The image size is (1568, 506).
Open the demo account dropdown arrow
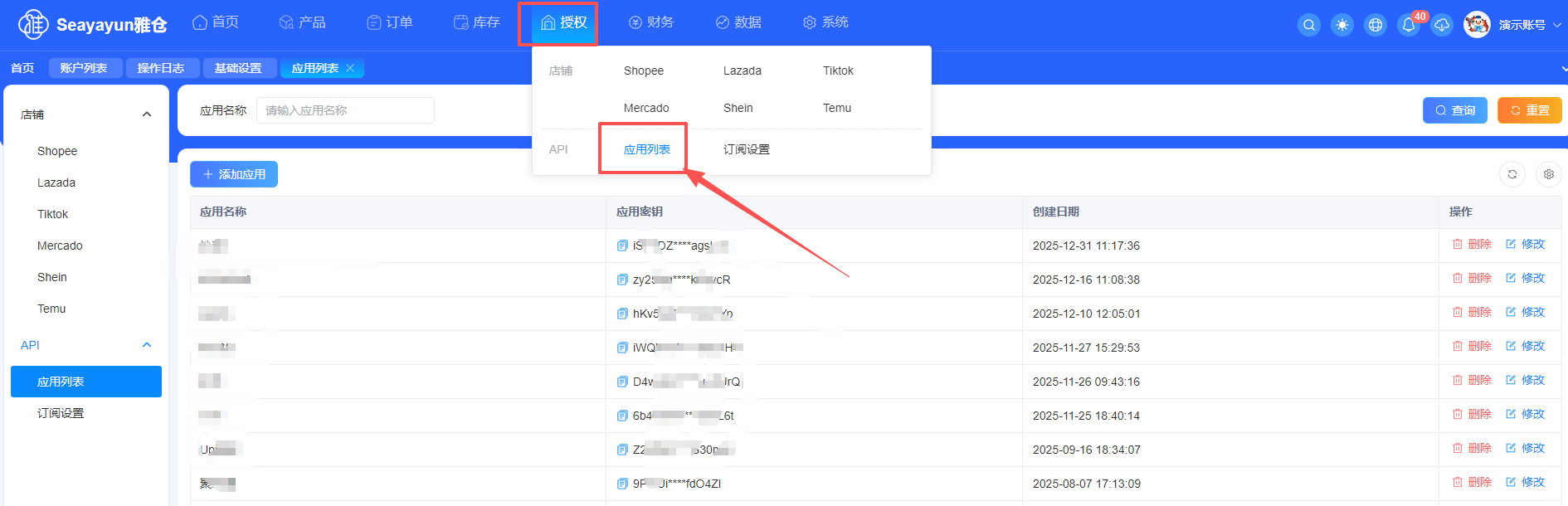(x=1557, y=25)
